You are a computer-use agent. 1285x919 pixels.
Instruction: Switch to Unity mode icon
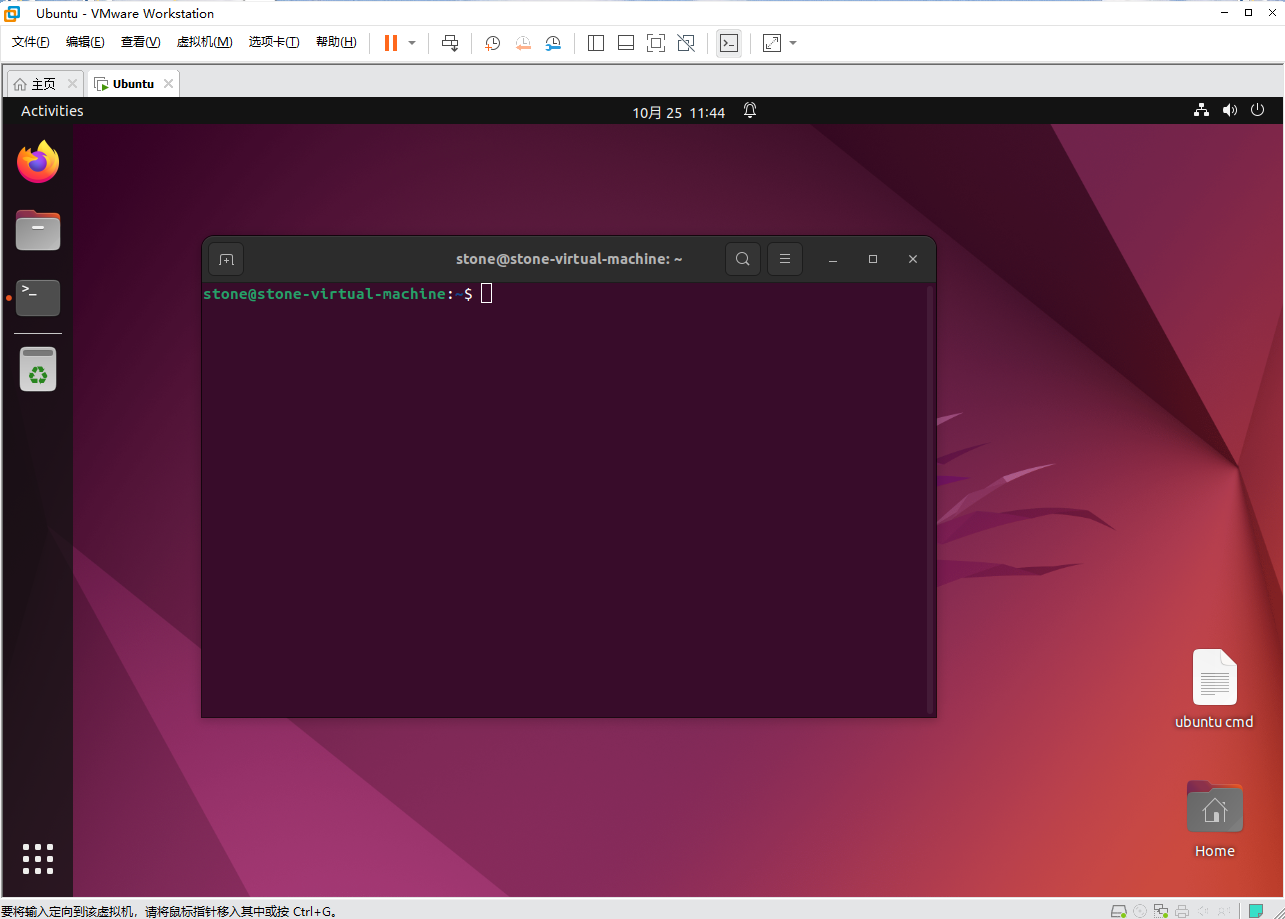click(686, 43)
